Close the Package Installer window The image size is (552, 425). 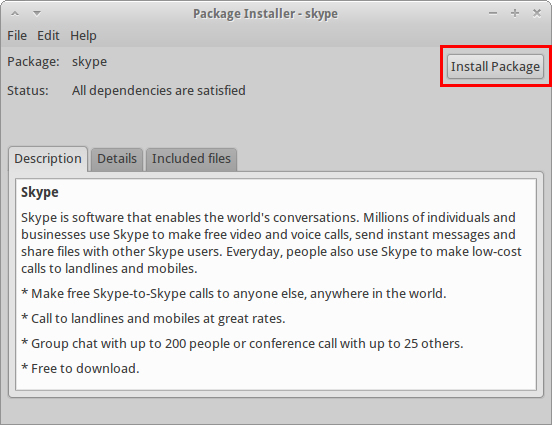click(537, 13)
